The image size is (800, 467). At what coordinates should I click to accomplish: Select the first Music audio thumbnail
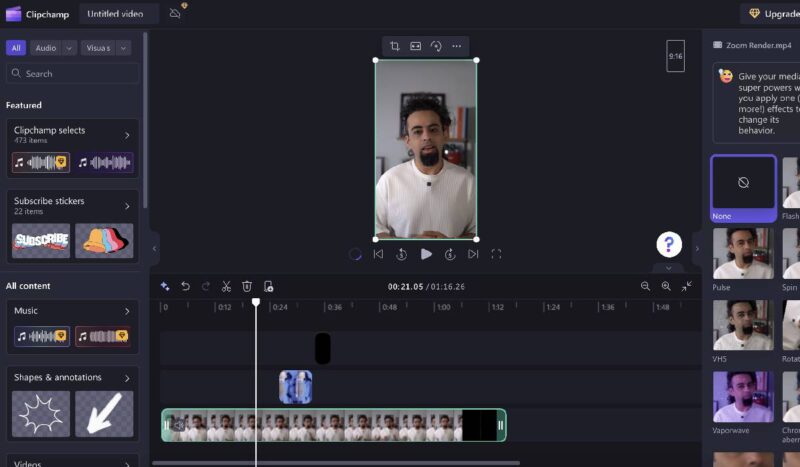coord(42,336)
